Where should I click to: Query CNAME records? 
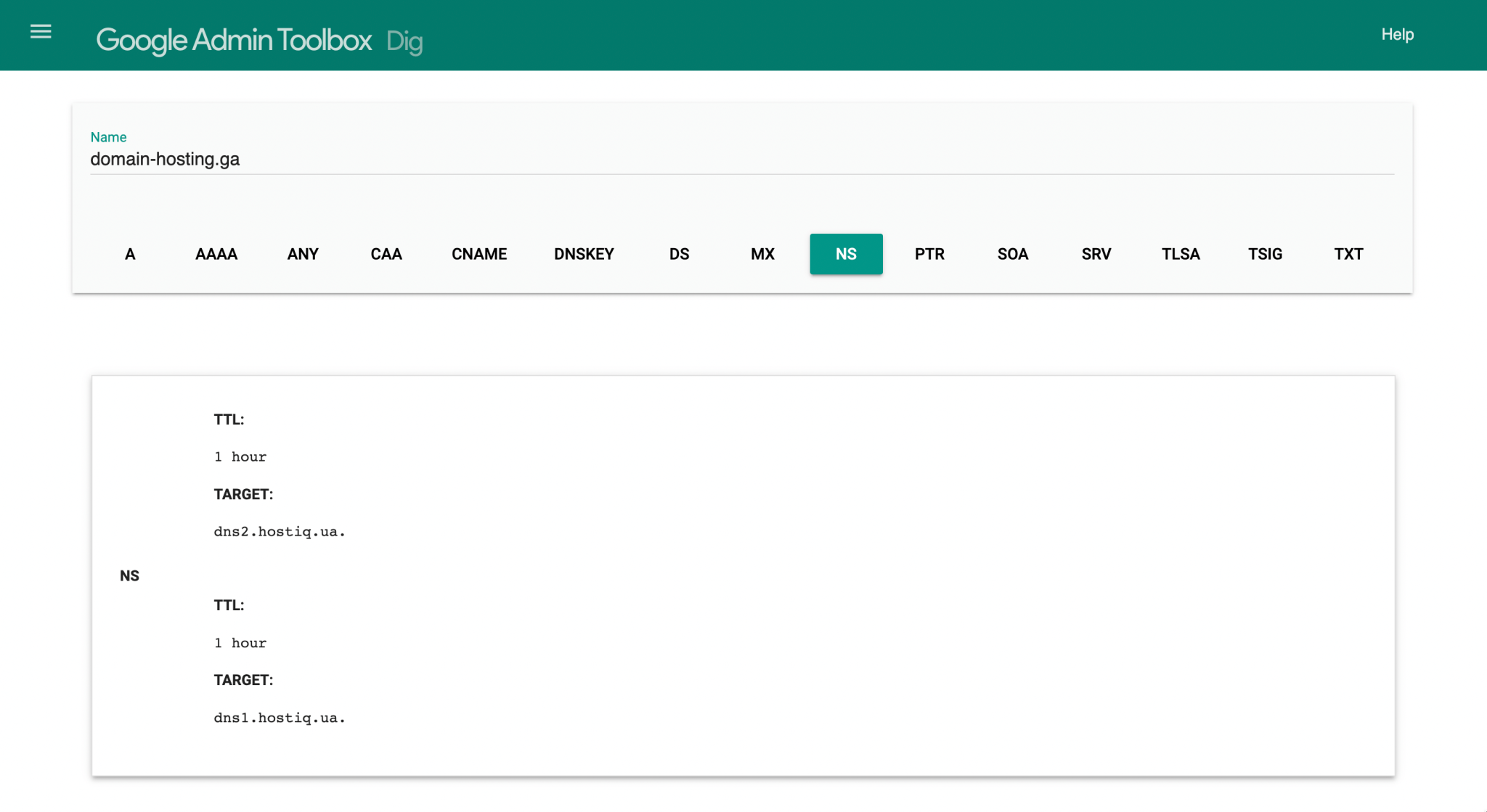tap(479, 254)
